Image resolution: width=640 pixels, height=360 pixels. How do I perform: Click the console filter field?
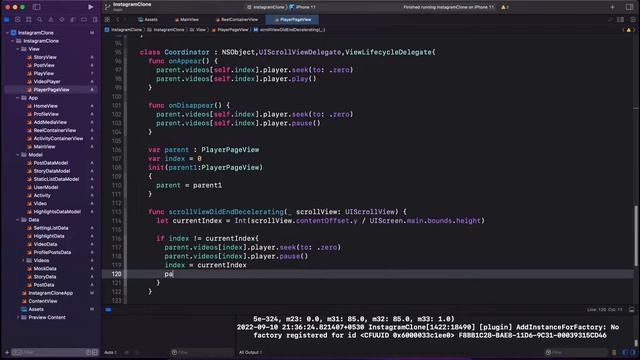576,352
